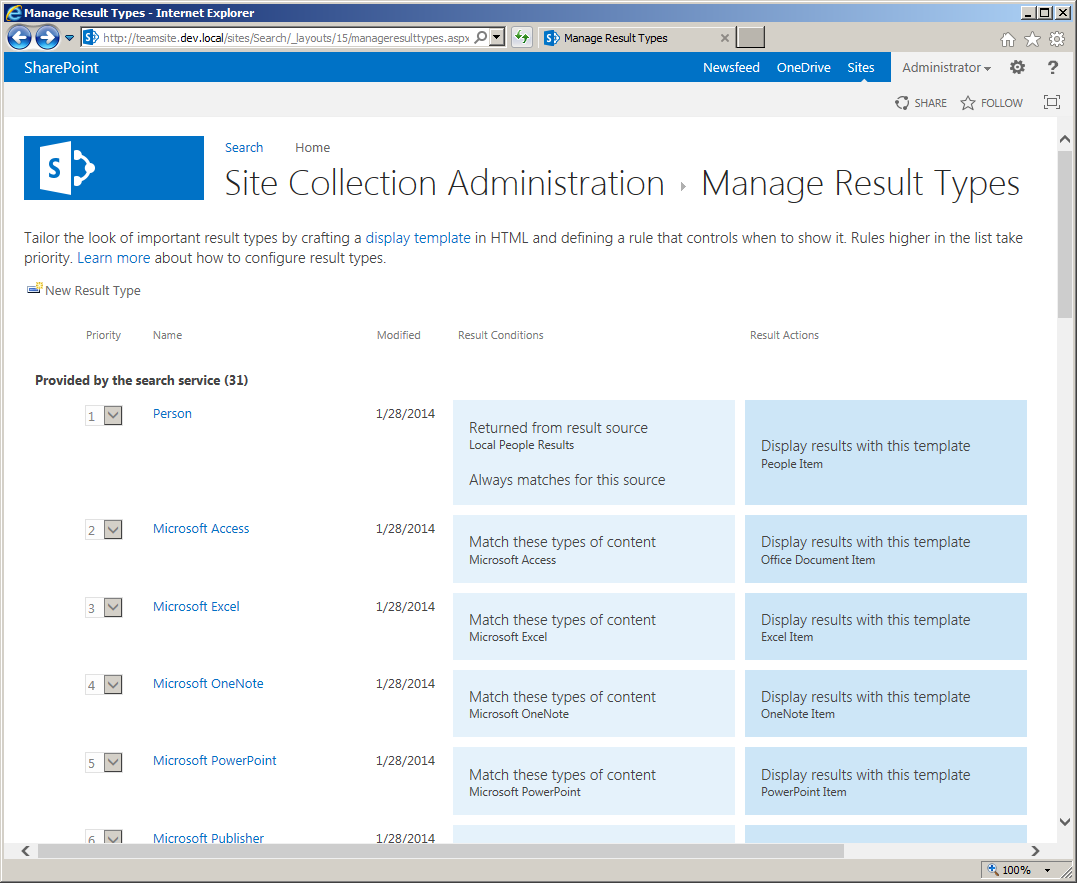
Task: Open the display template link
Action: 418,238
